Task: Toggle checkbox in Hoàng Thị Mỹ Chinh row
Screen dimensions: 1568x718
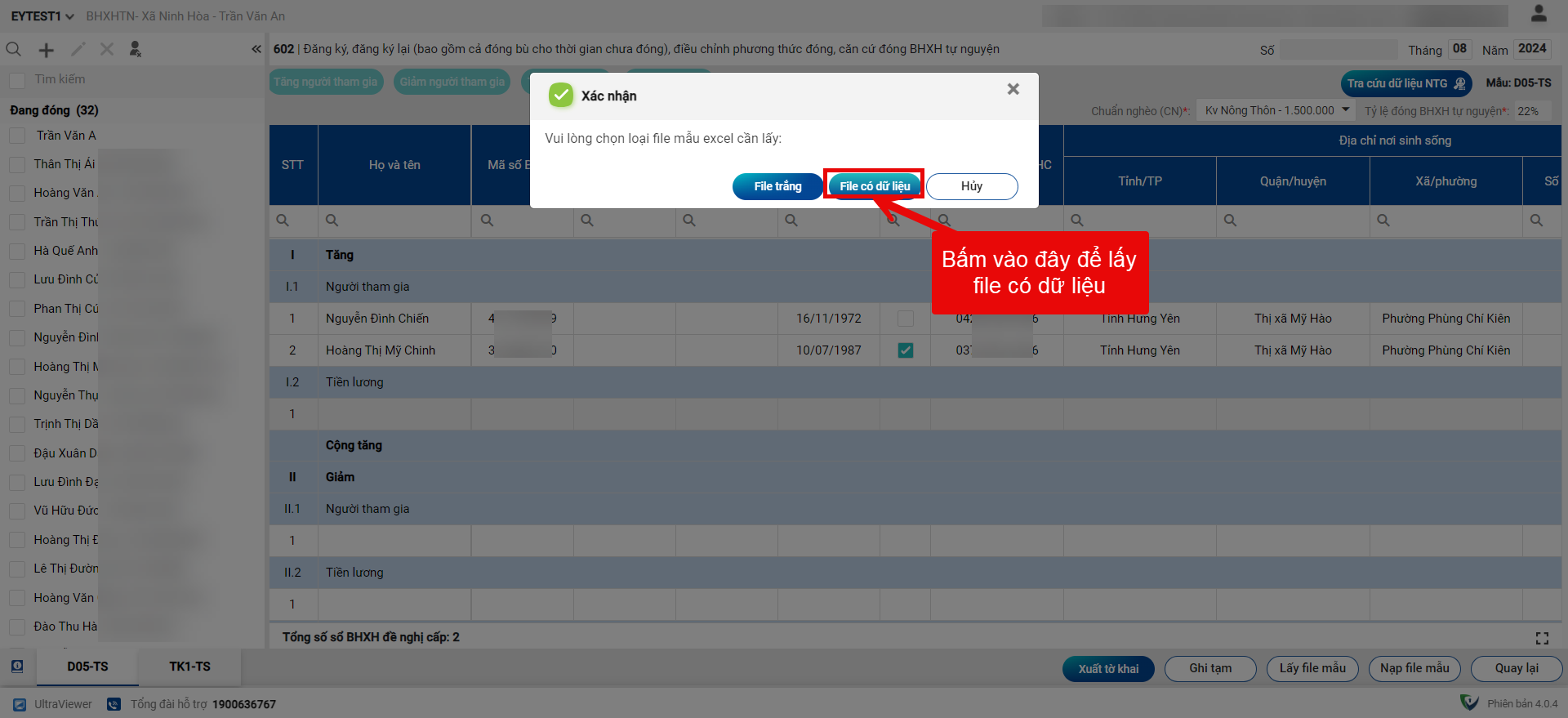Action: tap(905, 350)
